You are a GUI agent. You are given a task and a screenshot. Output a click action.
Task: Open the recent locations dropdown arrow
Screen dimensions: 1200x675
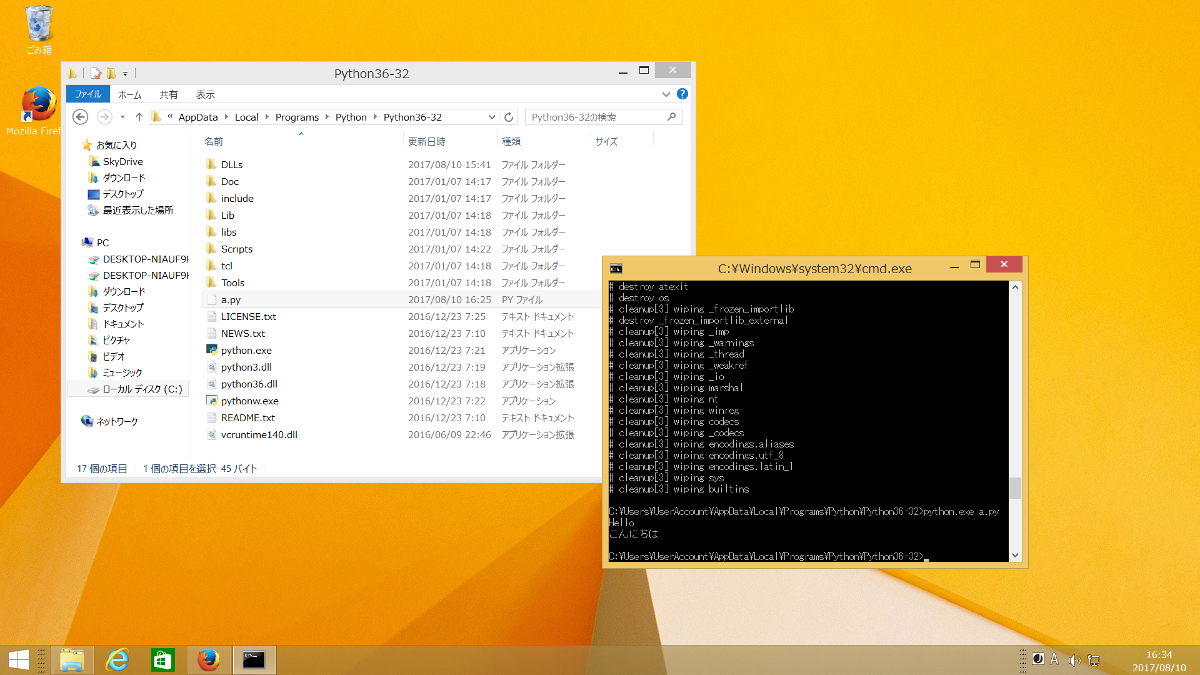click(x=121, y=117)
